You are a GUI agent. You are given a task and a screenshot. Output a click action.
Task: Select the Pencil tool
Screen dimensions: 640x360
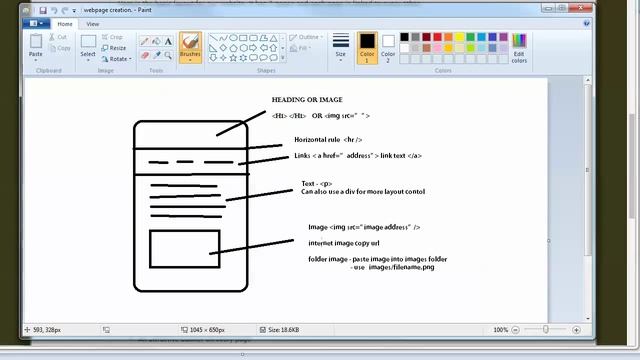pos(144,41)
